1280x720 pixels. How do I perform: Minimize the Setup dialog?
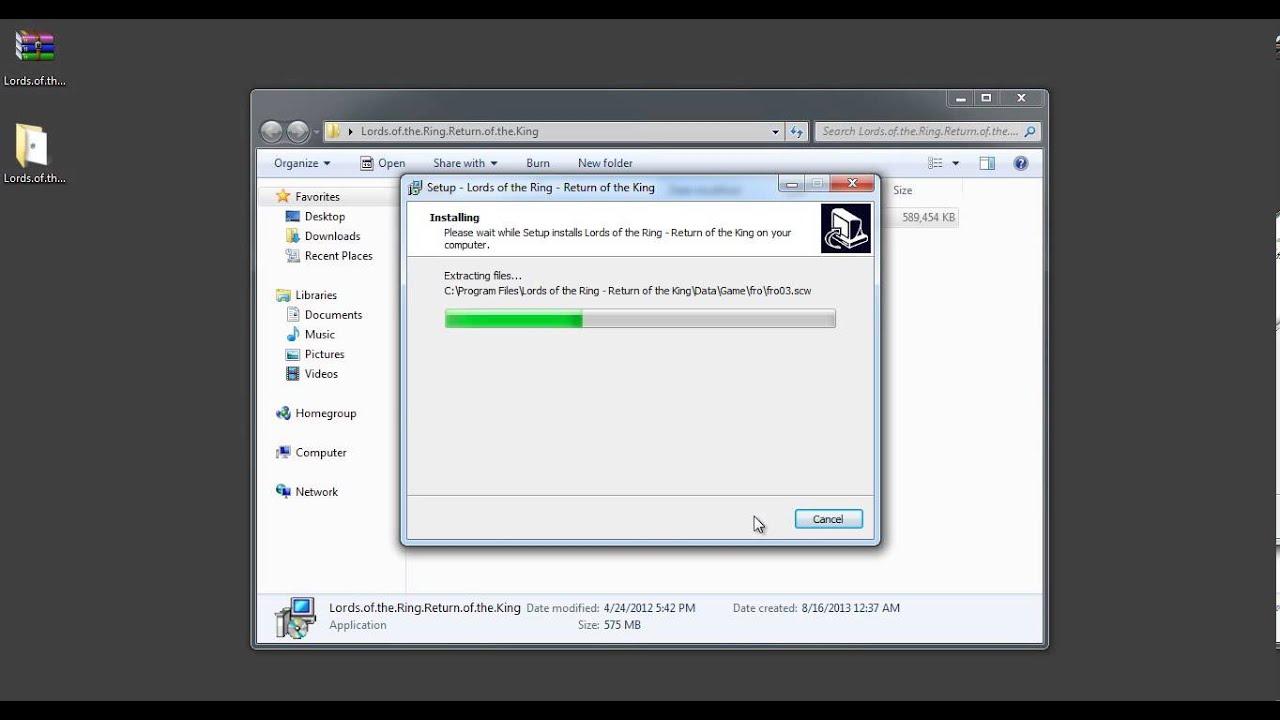792,185
